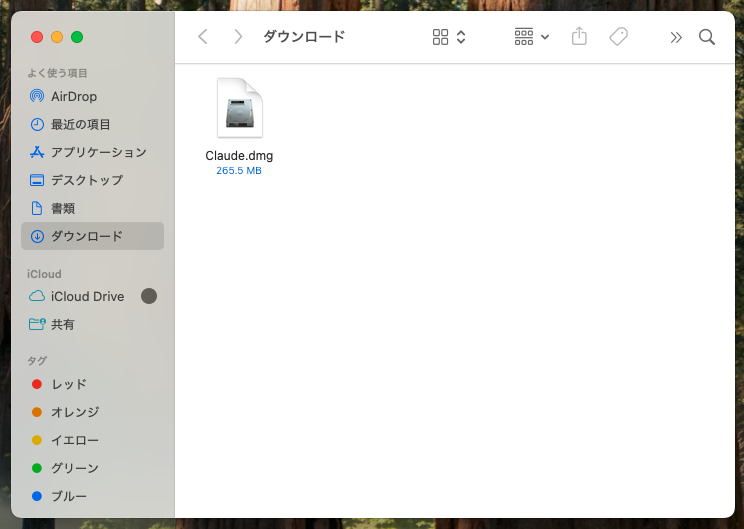The image size is (744, 529).
Task: Click the 書類 document icon
Action: 37,208
